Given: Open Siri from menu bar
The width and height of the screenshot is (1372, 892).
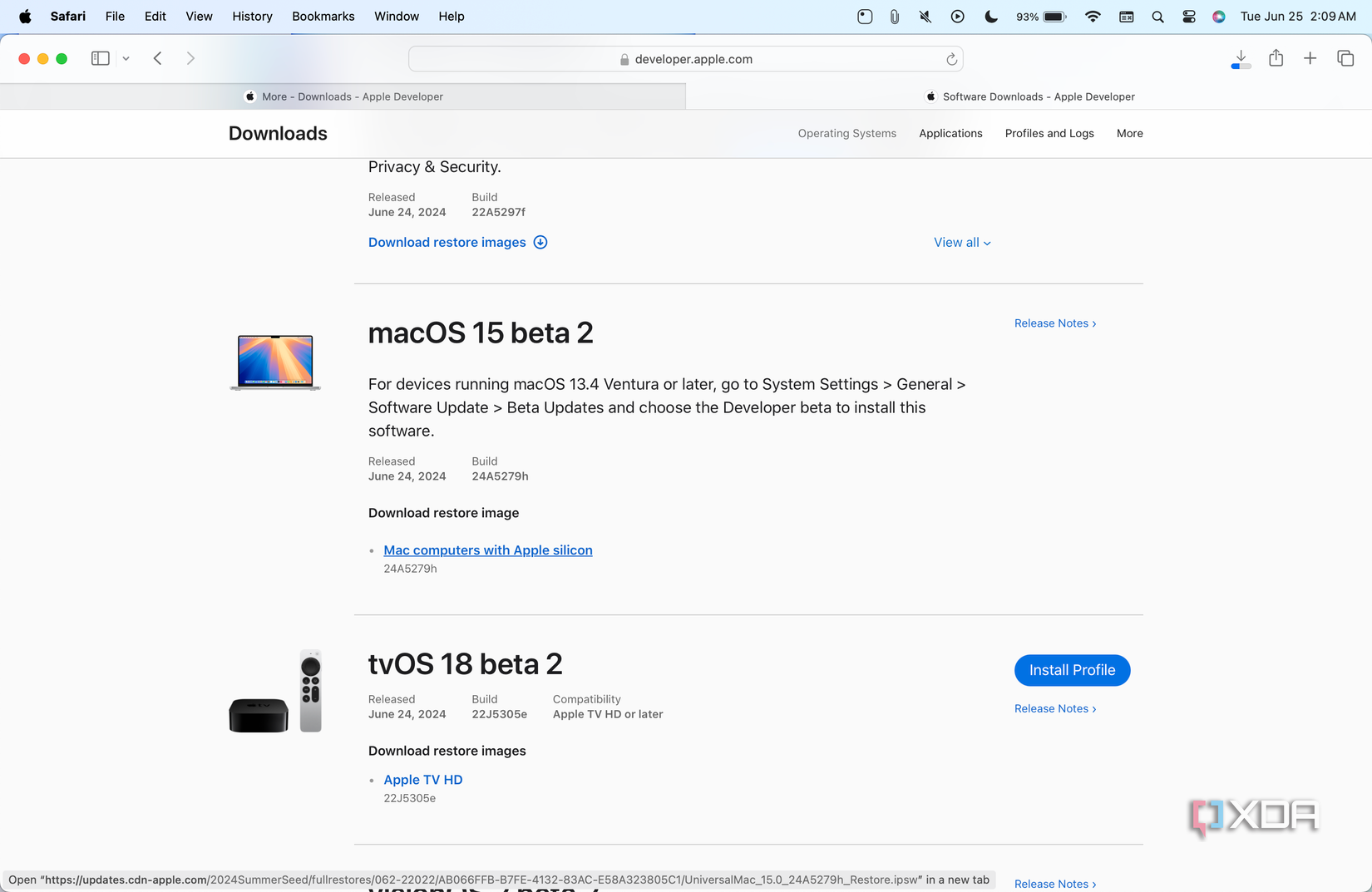Looking at the screenshot, I should tap(1219, 17).
